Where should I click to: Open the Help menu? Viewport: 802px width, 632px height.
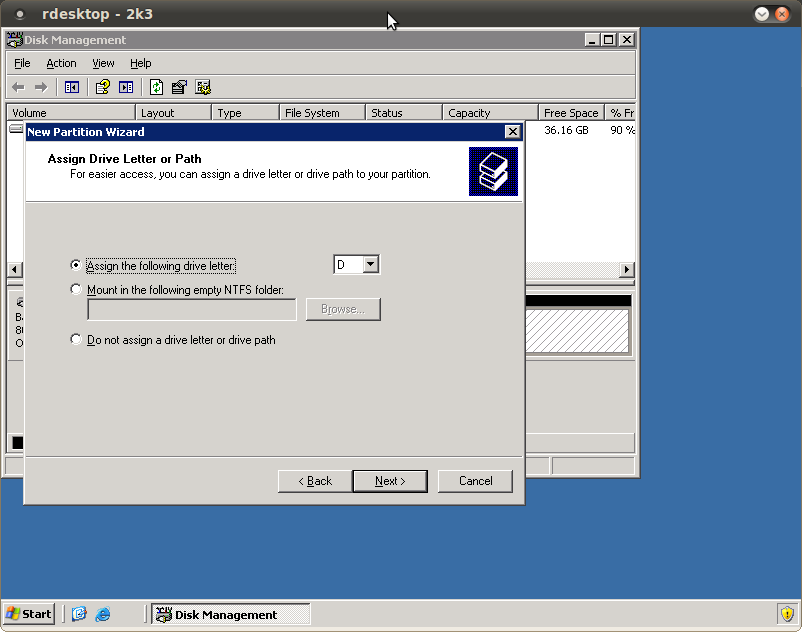pos(141,63)
